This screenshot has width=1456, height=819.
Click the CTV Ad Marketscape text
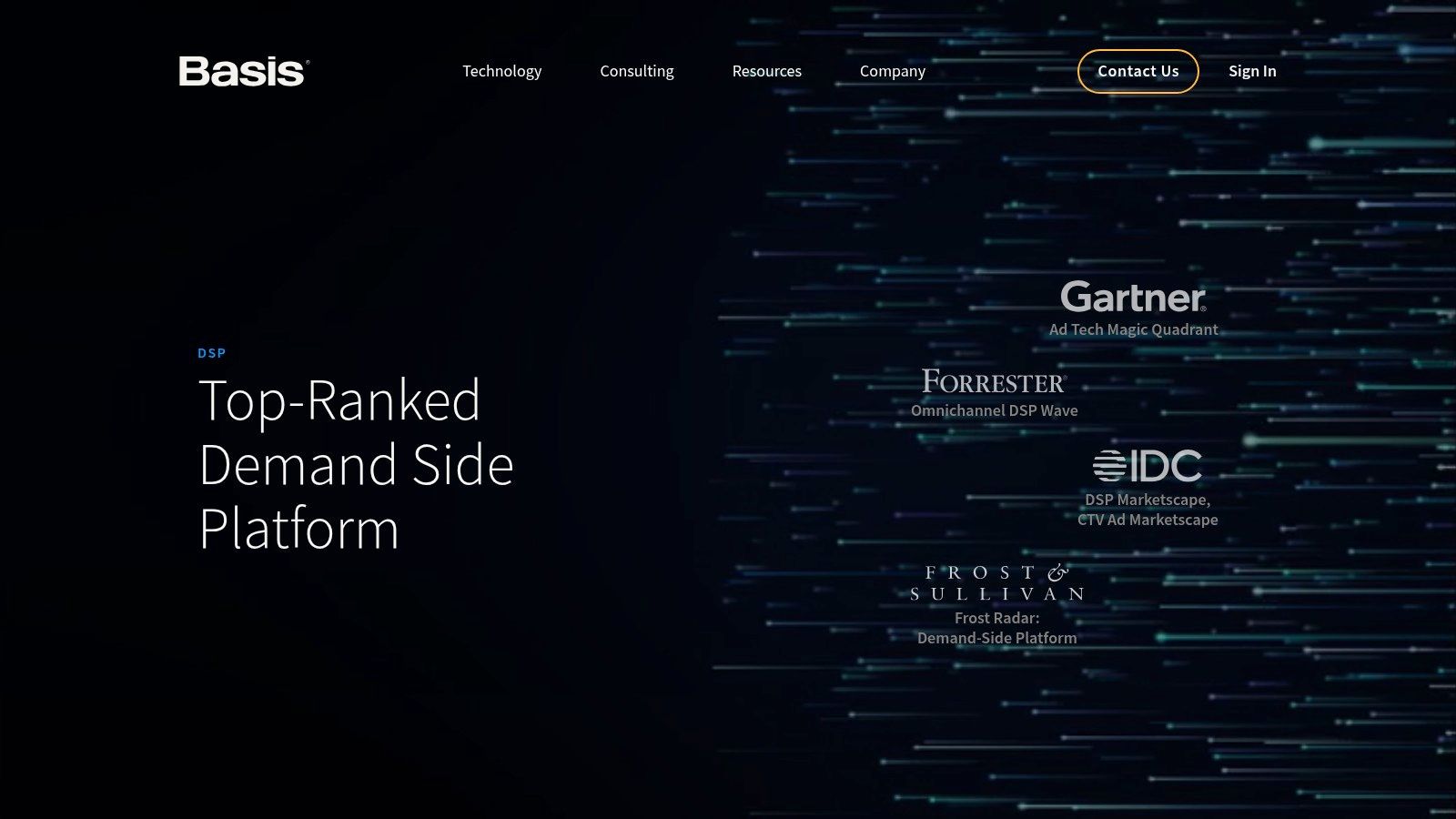pos(1148,520)
